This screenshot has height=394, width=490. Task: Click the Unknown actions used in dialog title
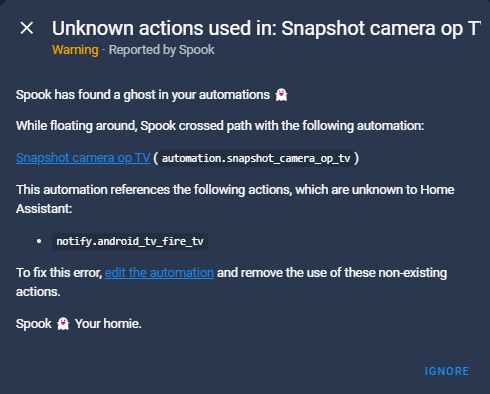[x=266, y=28]
